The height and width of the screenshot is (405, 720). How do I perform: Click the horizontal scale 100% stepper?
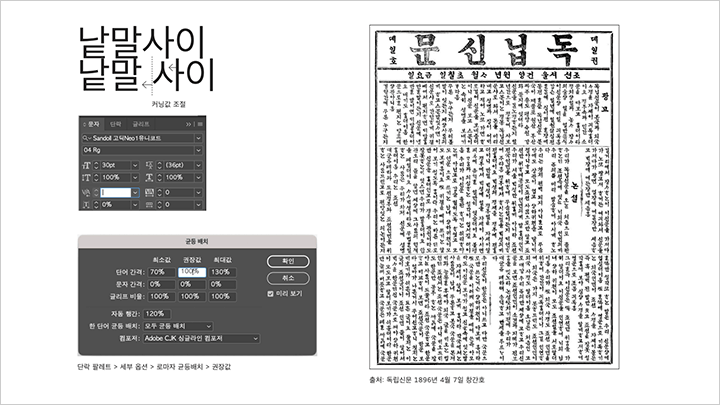[159, 177]
